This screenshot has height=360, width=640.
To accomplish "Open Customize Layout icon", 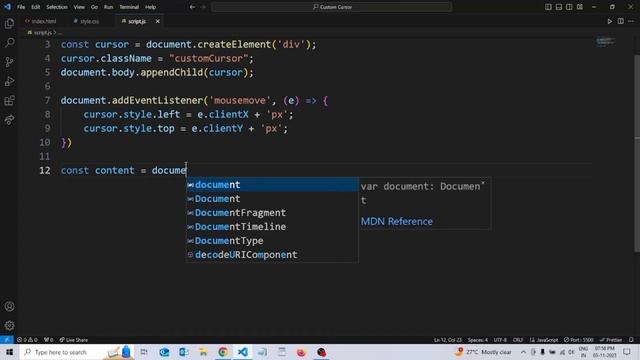I will click(580, 7).
